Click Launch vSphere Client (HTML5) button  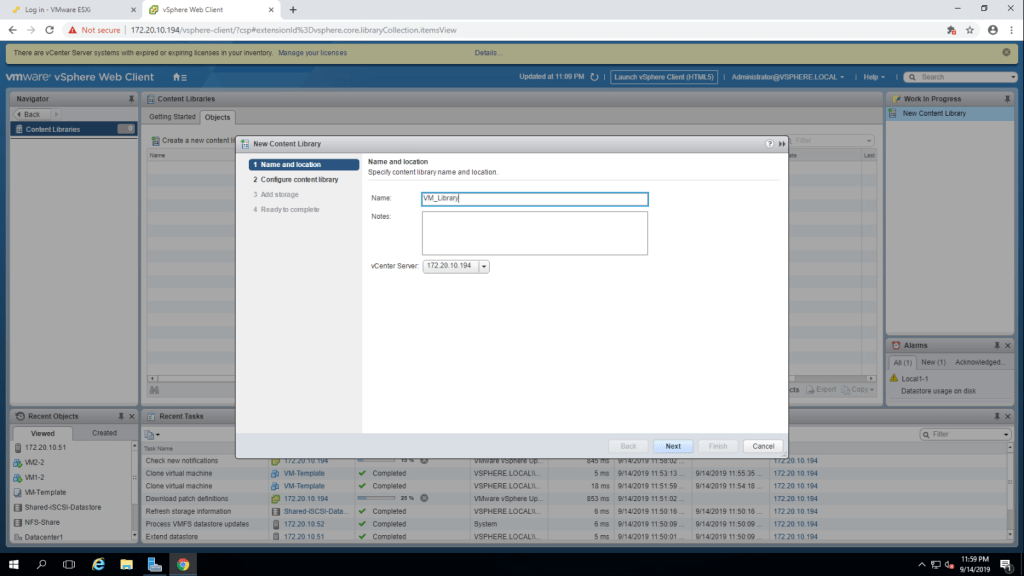665,77
